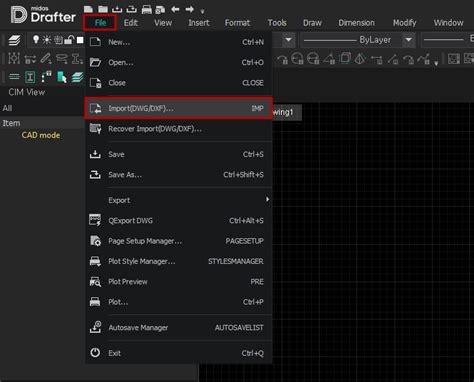Click the printer icon in quick access bar
474x382 pixels.
(x=146, y=9)
